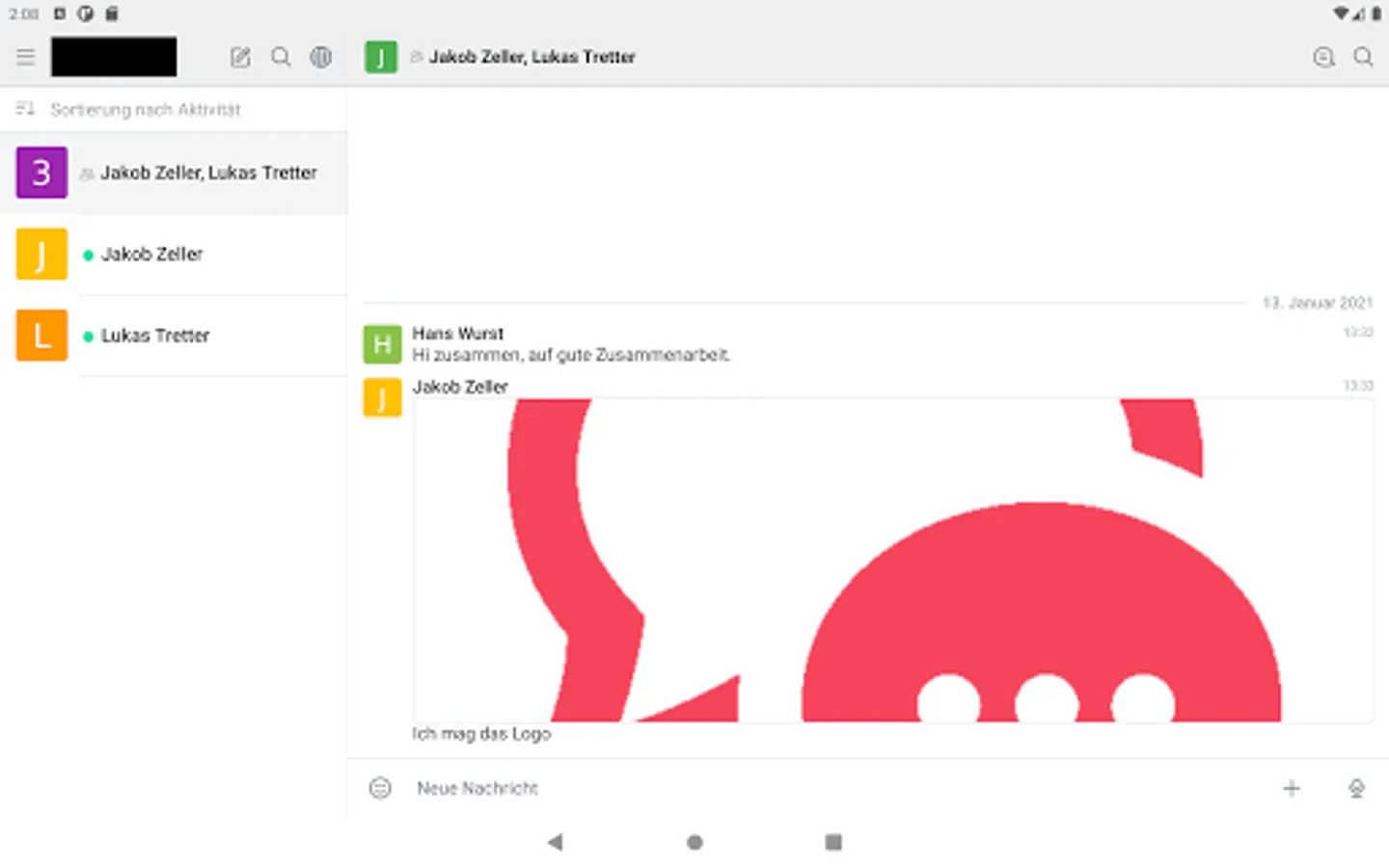Click Jakob Zeller's yellow avatar in list
Screen dimensions: 1389x868
click(x=41, y=255)
